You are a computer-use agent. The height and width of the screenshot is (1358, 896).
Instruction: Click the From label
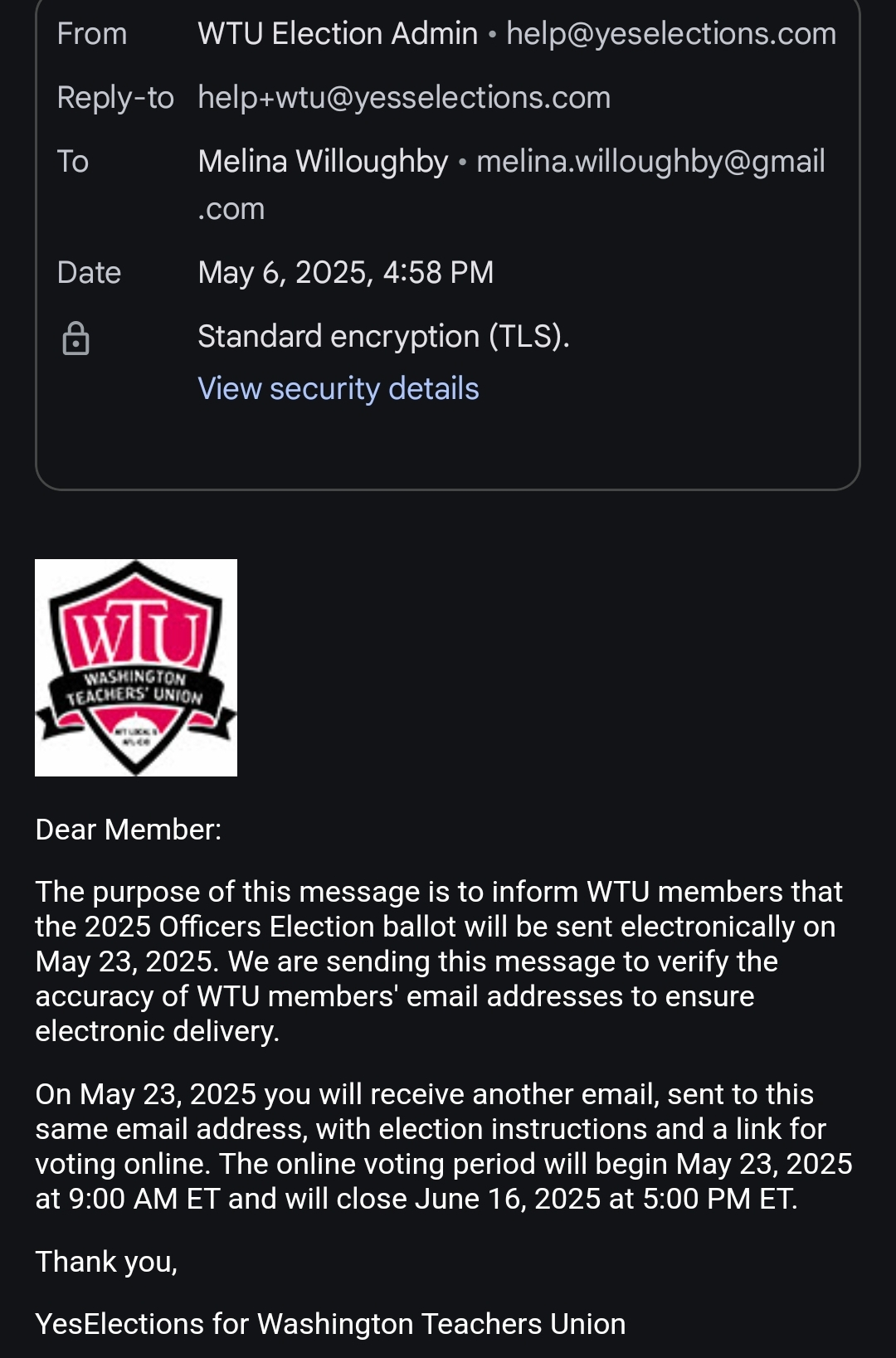pos(91,34)
